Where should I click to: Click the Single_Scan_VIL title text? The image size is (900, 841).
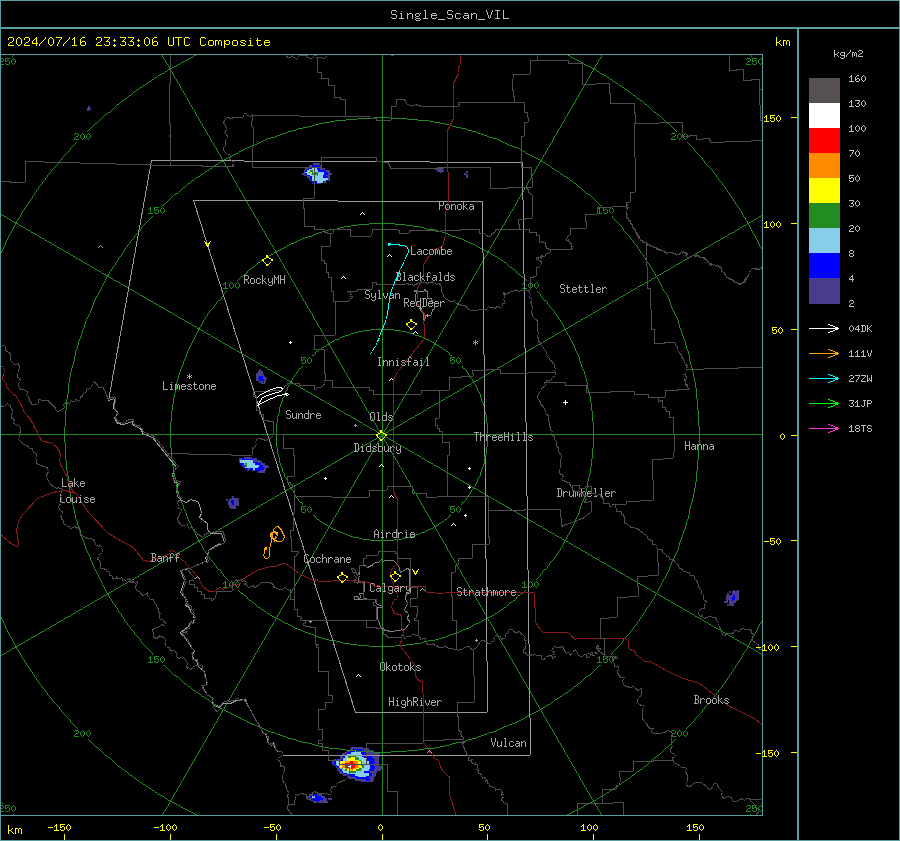tap(449, 15)
